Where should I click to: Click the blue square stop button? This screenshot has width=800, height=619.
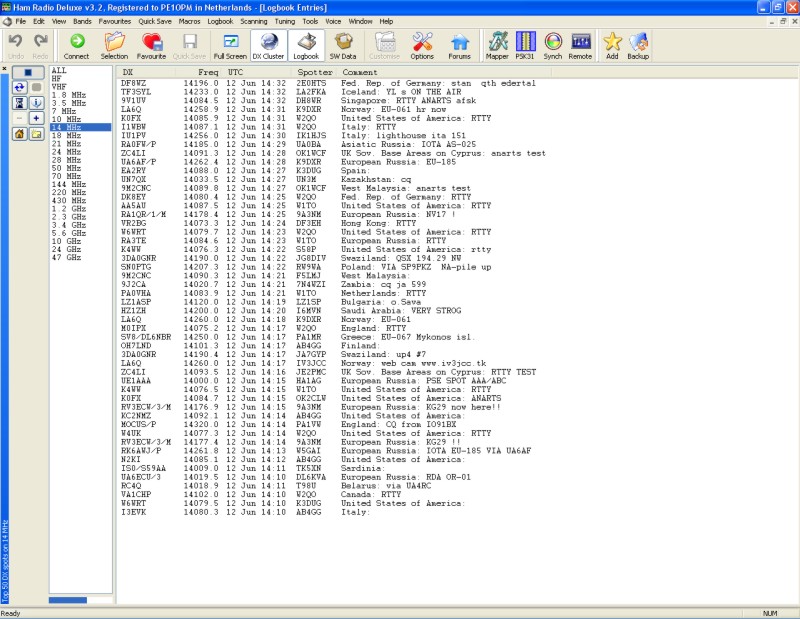click(28, 72)
